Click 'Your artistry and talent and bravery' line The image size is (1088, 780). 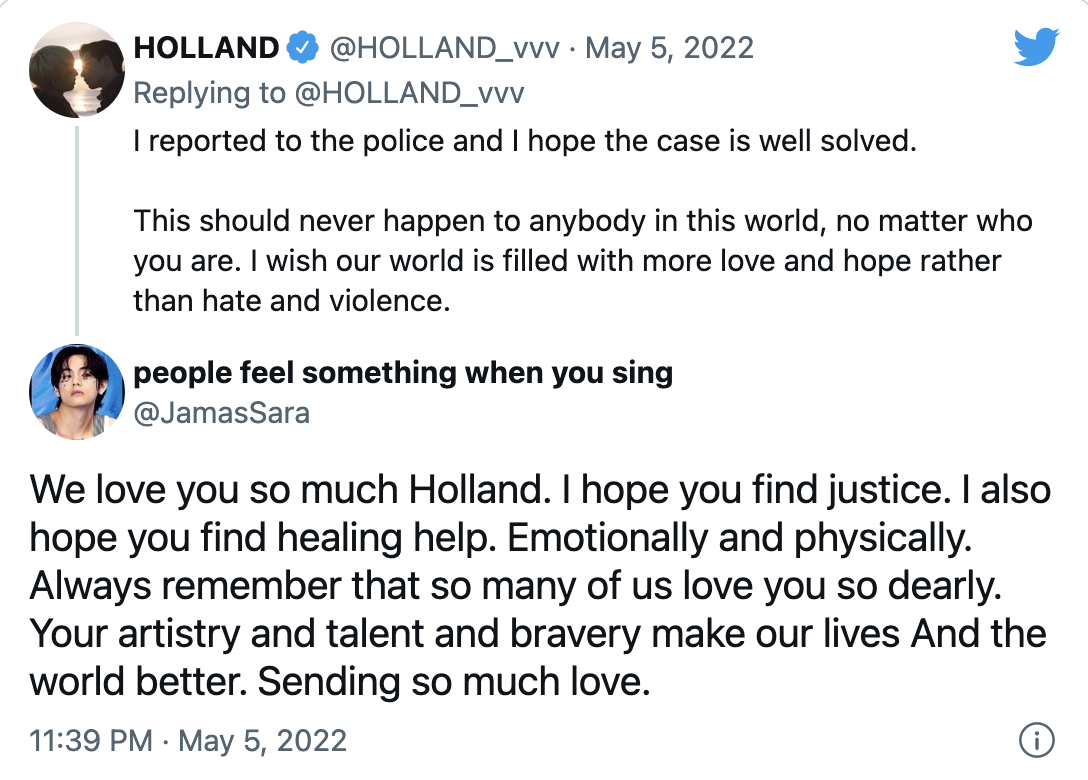[x=334, y=634]
